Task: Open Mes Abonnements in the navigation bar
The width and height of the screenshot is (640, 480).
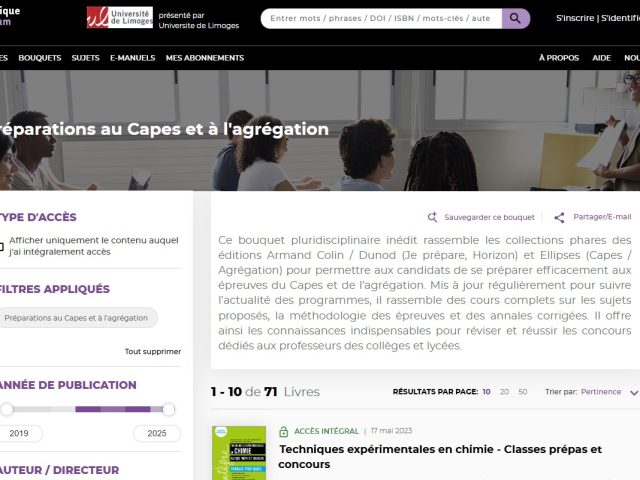Action: 204,58
